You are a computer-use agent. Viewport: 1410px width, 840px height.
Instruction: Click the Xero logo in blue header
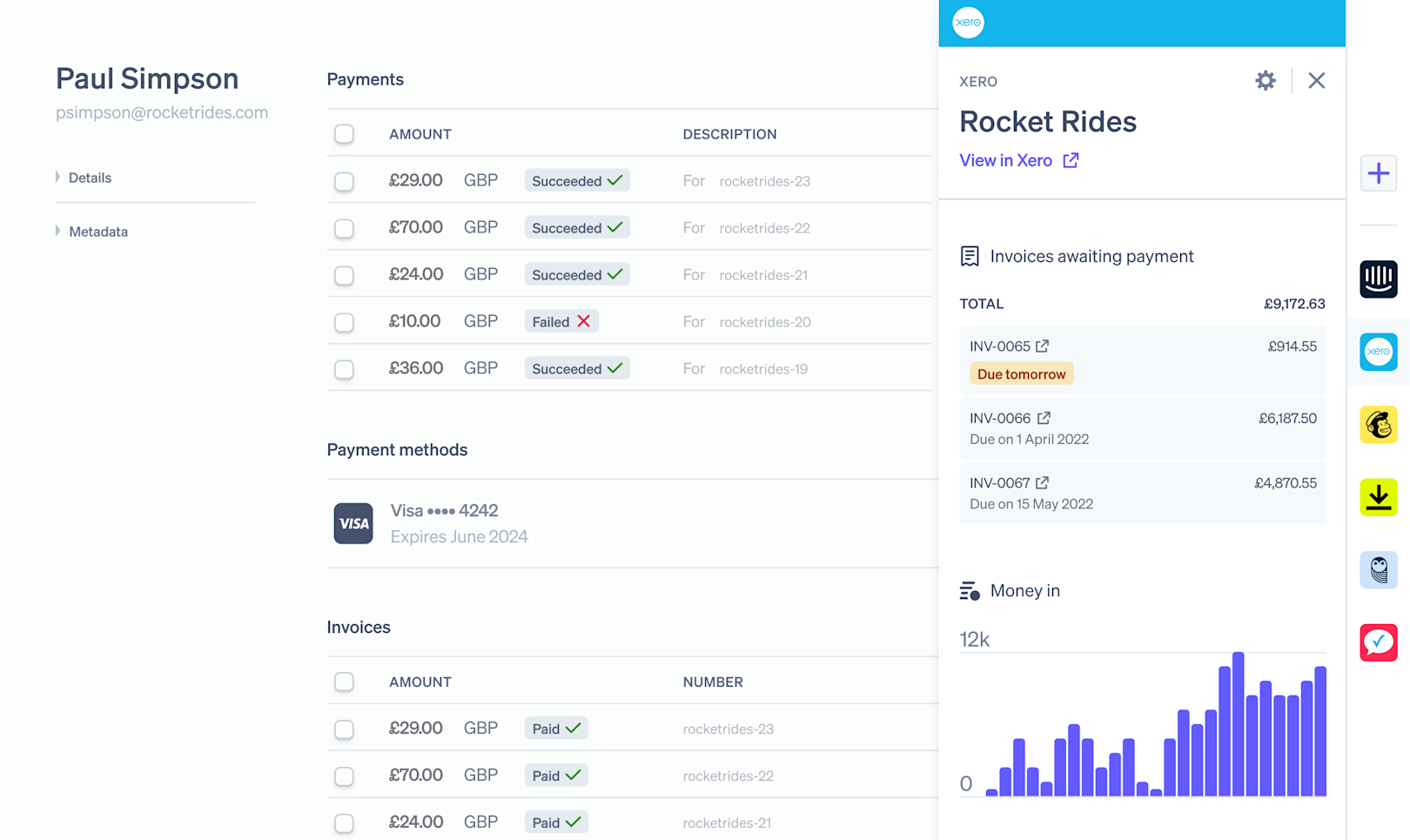[x=968, y=23]
